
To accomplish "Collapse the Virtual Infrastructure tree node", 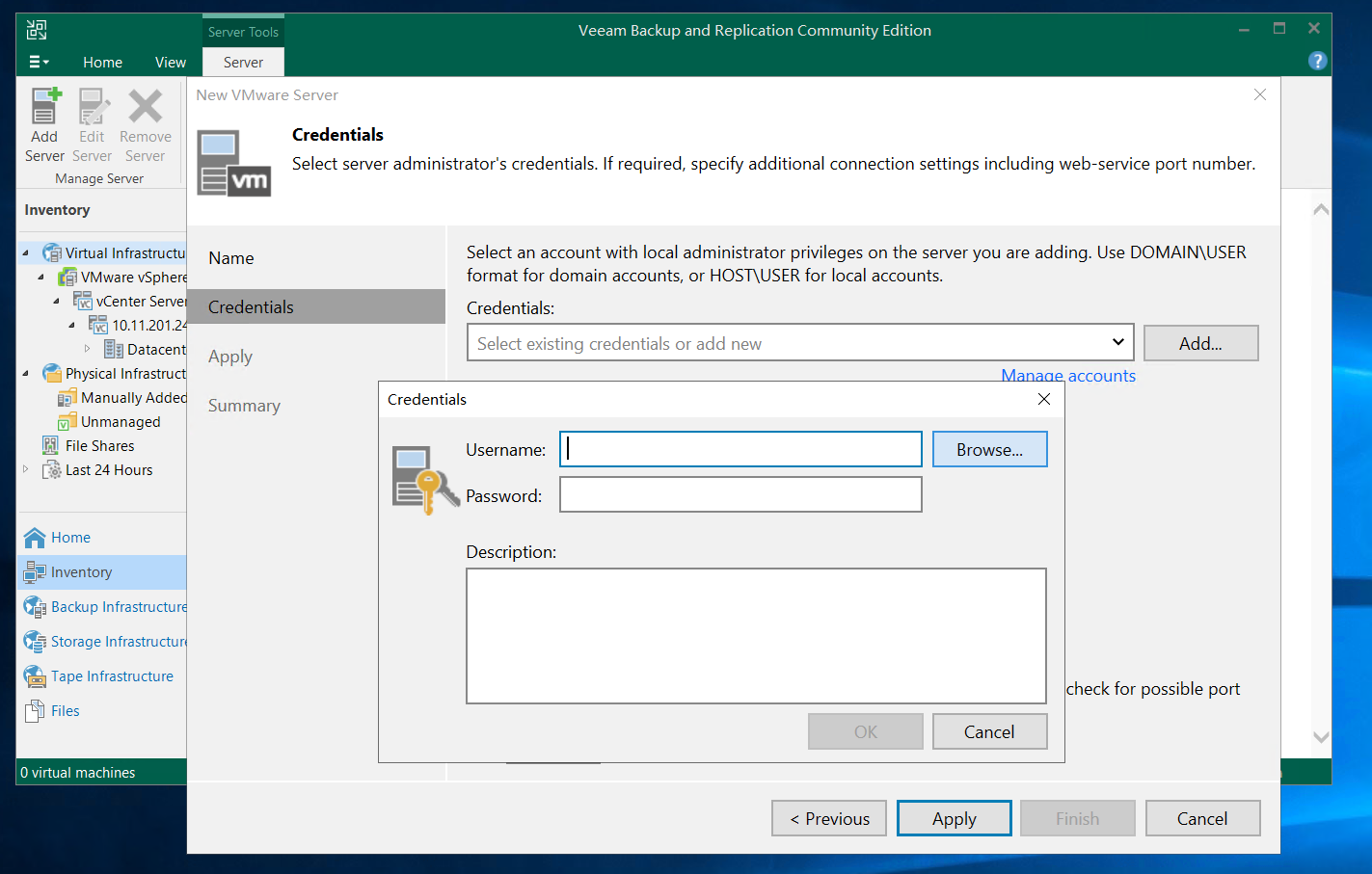I will (x=26, y=253).
